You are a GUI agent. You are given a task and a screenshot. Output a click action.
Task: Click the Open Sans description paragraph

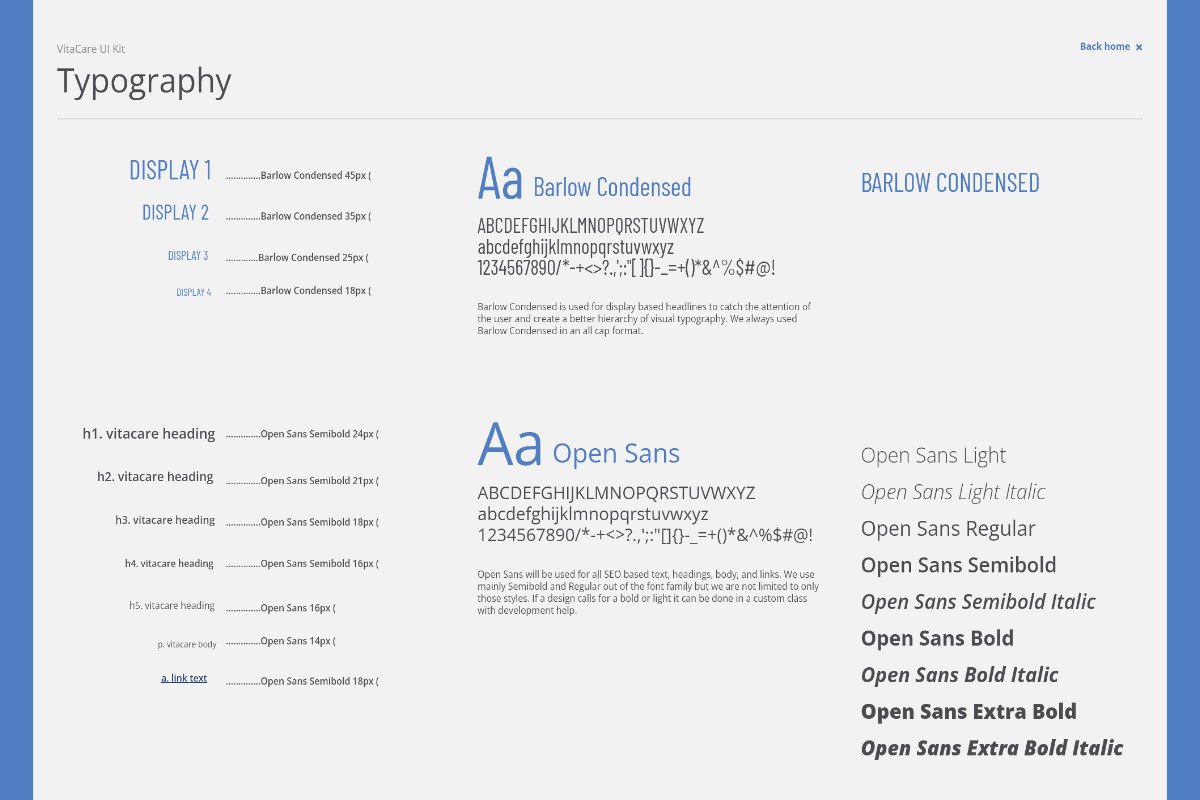click(648, 592)
